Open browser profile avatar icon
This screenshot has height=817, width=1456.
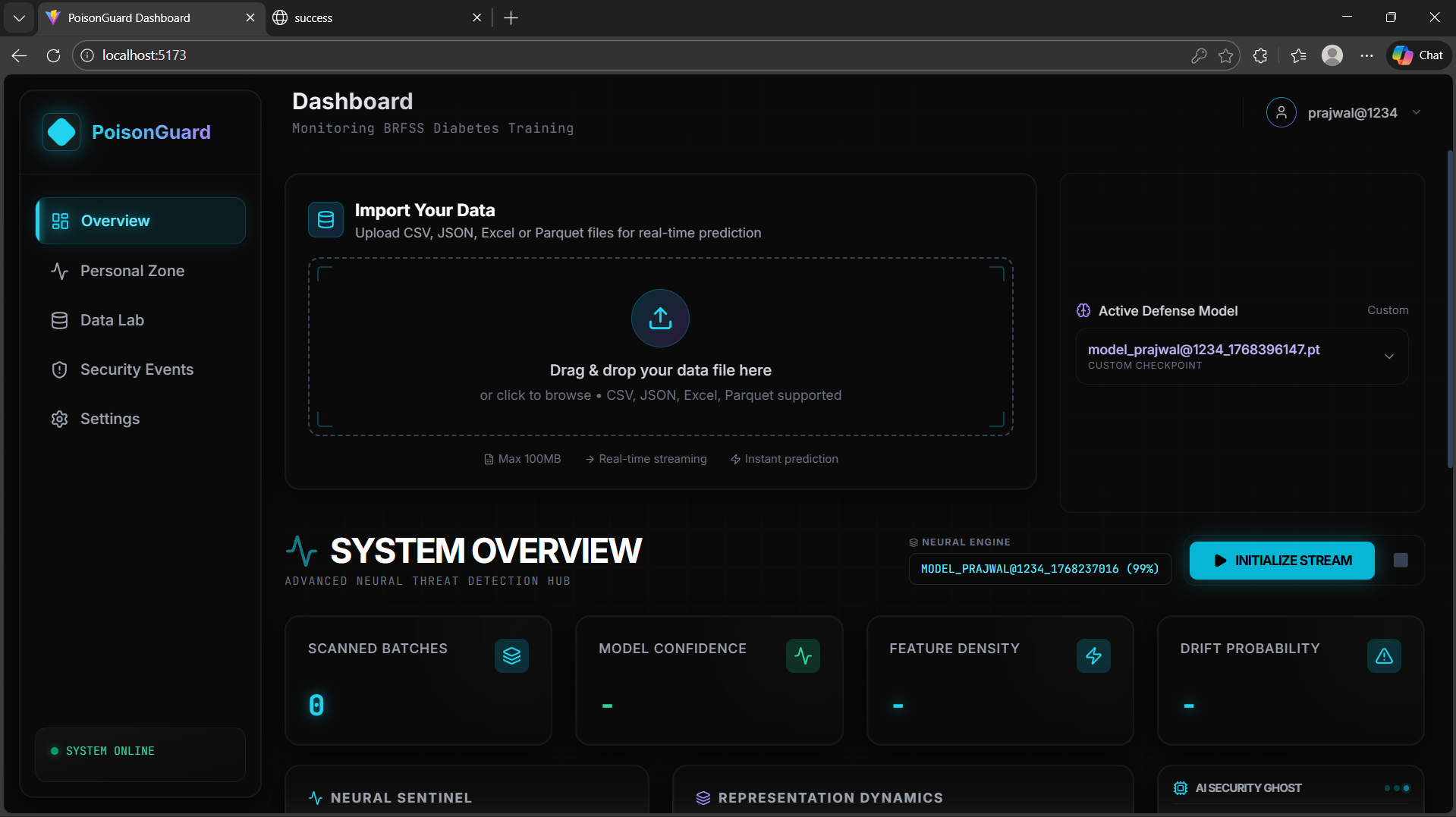(1332, 55)
